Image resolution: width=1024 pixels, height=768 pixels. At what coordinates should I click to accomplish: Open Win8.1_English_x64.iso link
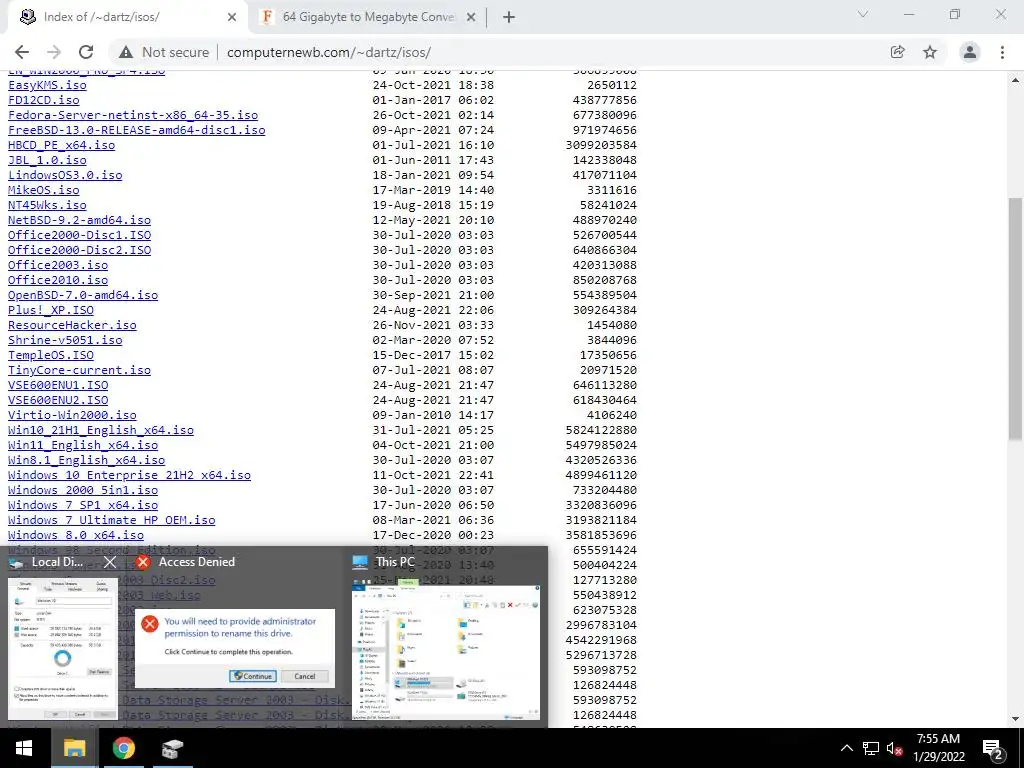(x=86, y=460)
